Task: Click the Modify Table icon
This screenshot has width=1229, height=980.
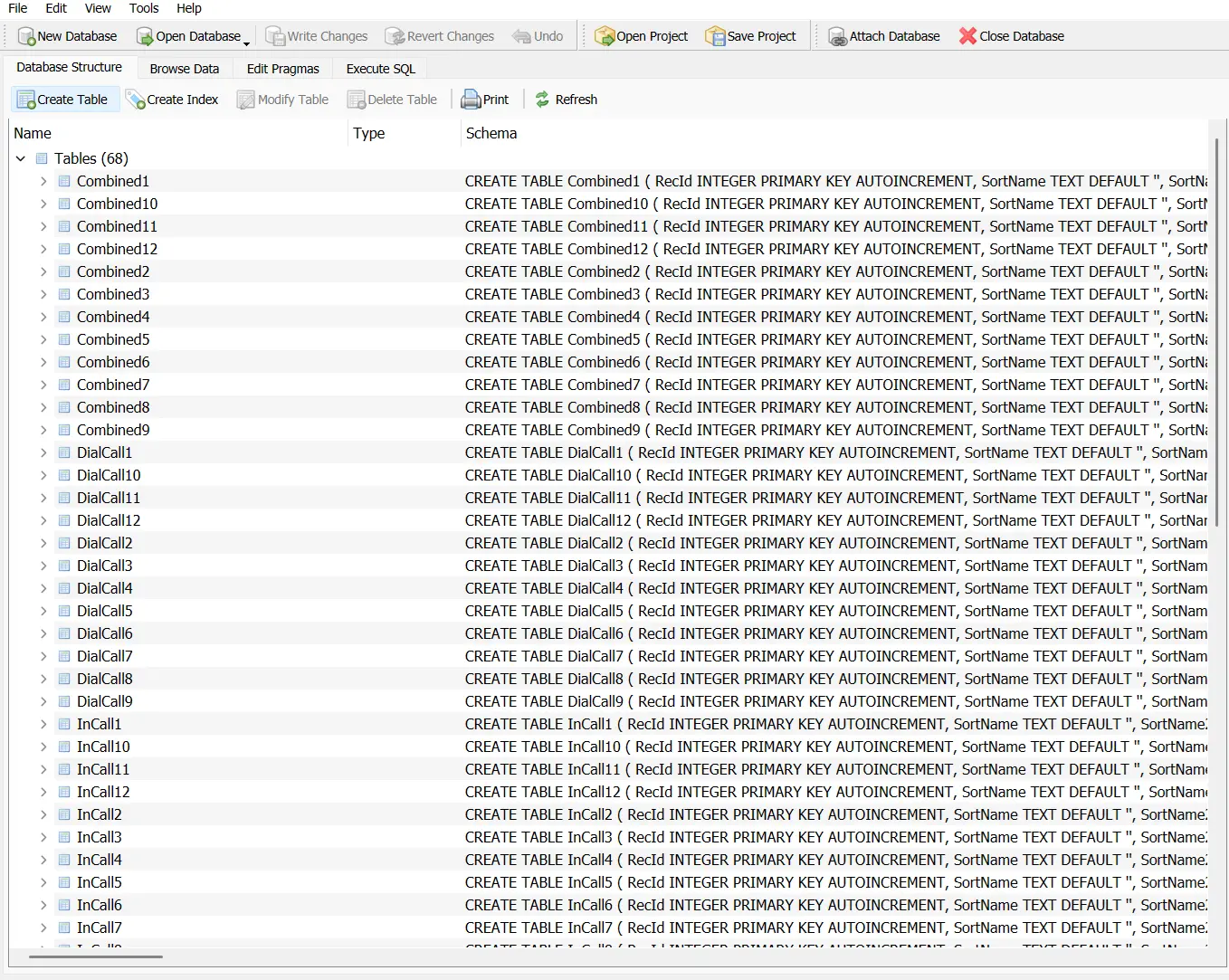Action: [x=246, y=100]
